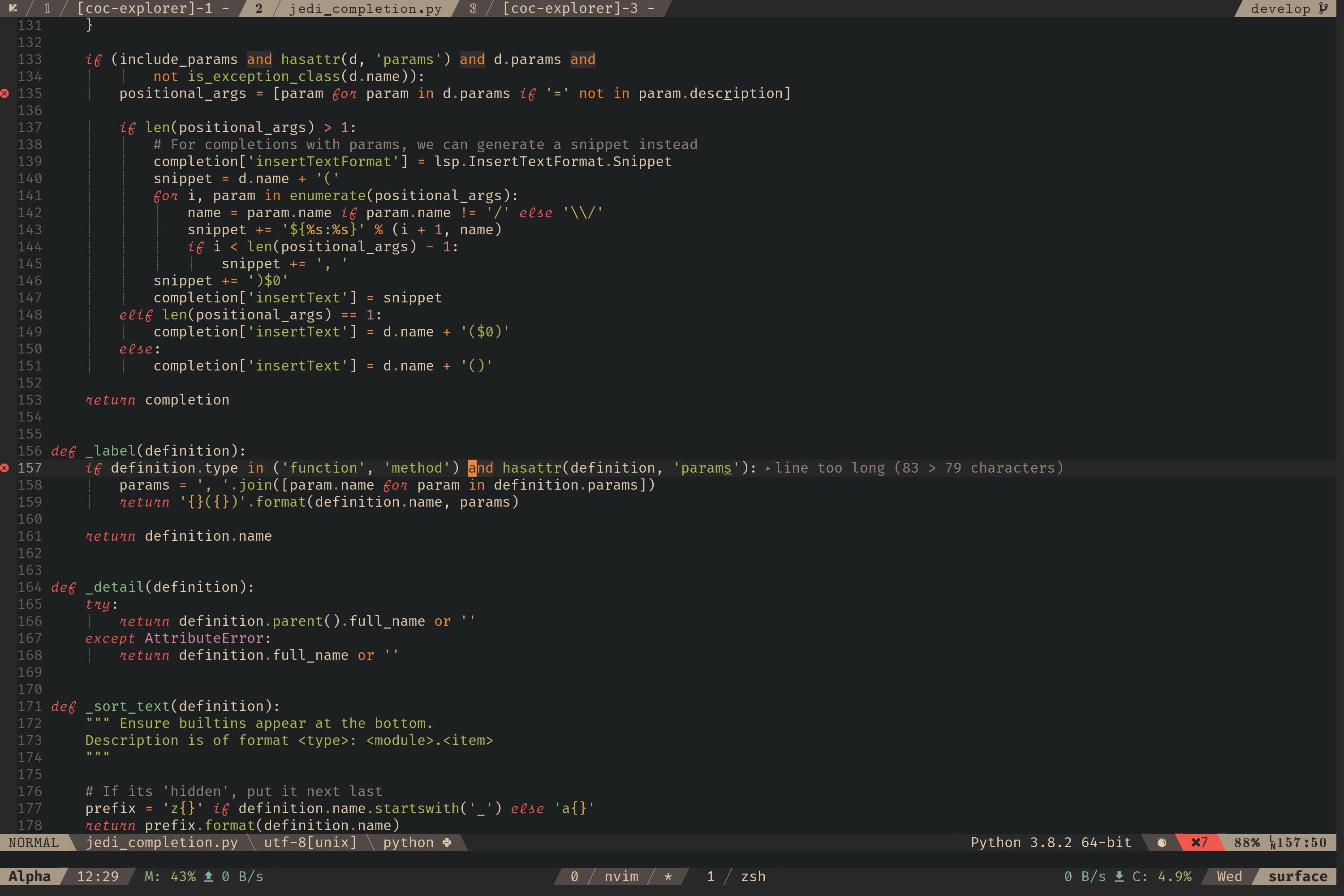Click 'return prefix.format' on line 178
The height and width of the screenshot is (896, 1344).
pyautogui.click(x=170, y=826)
